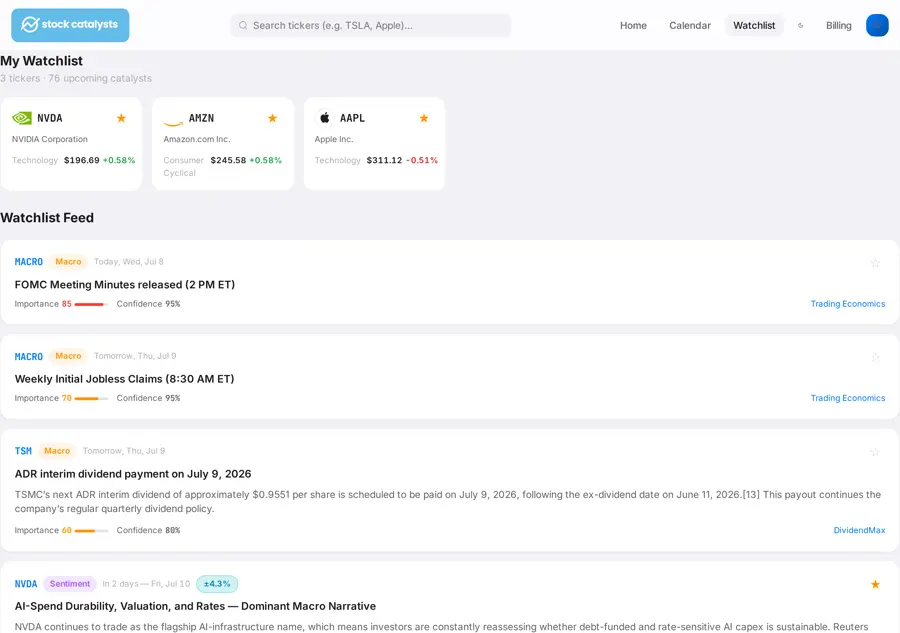900x633 pixels.
Task: Click the Macro tag on FOMC item
Action: coord(68,262)
